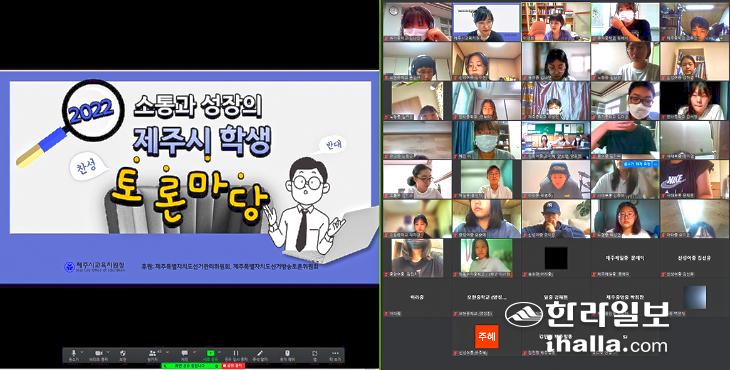Click the red Stop Share button
Image resolution: width=730 pixels, height=370 pixels.
tap(233, 366)
